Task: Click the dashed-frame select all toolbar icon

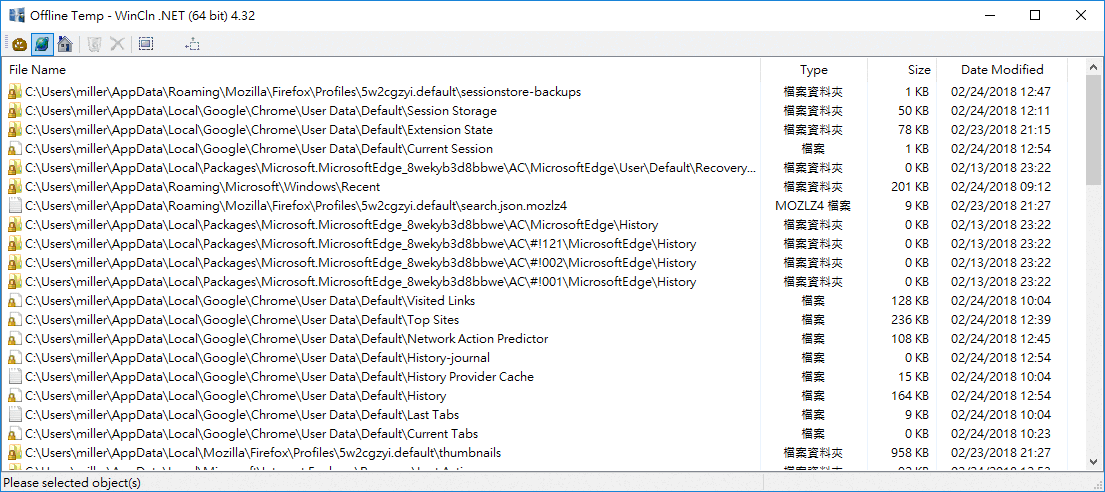Action: tap(146, 44)
